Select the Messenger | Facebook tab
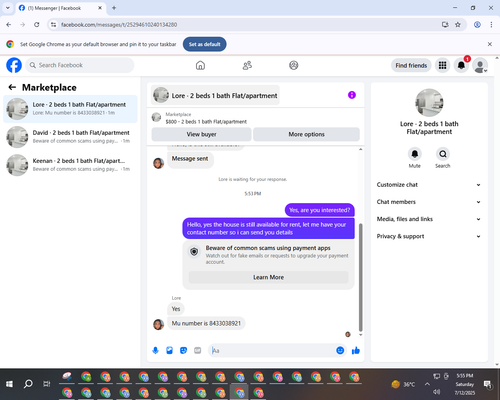 pyautogui.click(x=60, y=8)
